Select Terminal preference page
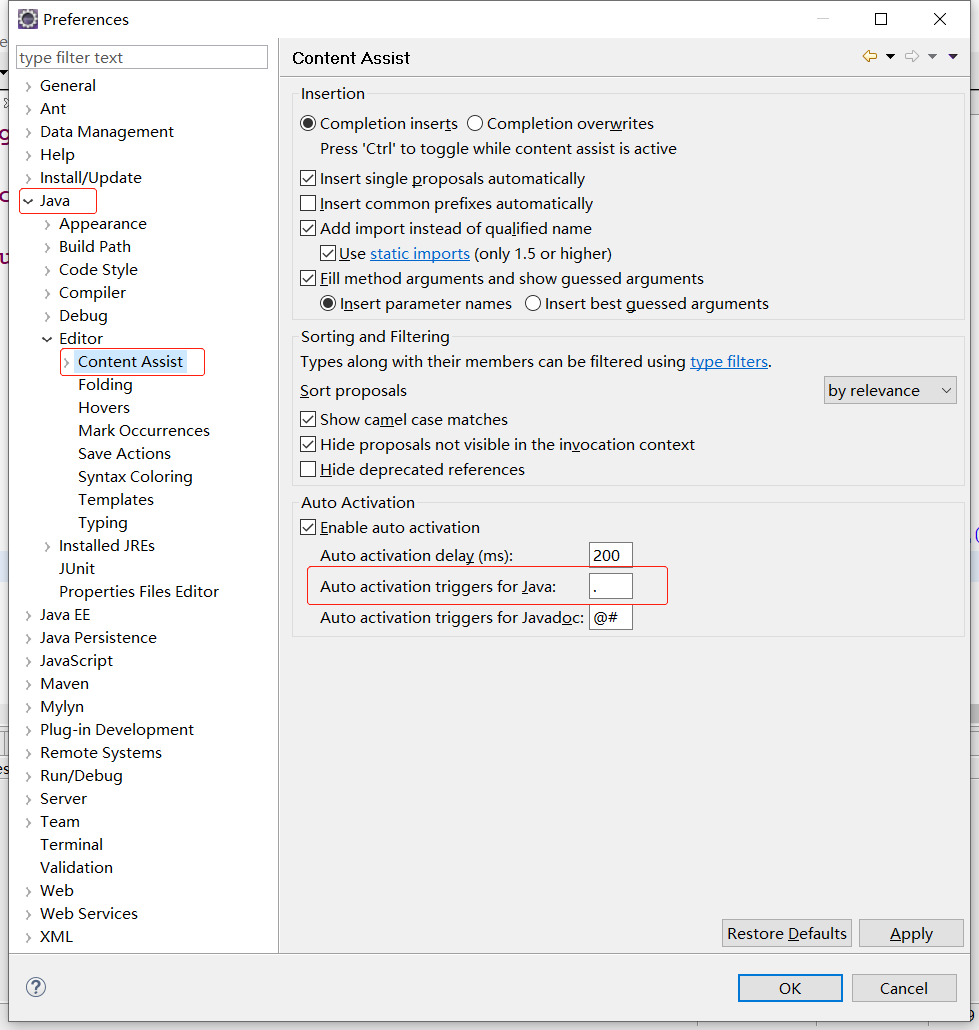 pos(71,845)
